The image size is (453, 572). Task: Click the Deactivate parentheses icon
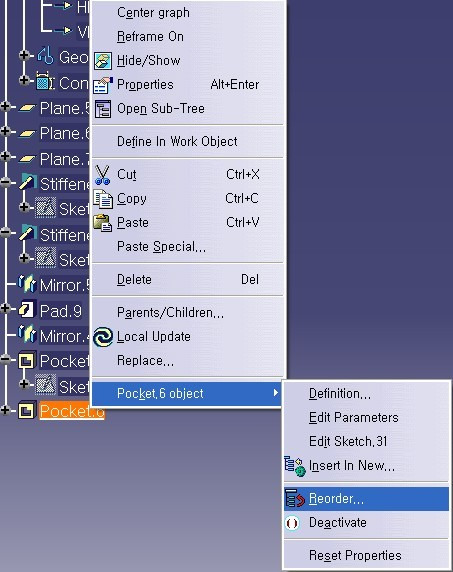click(292, 523)
